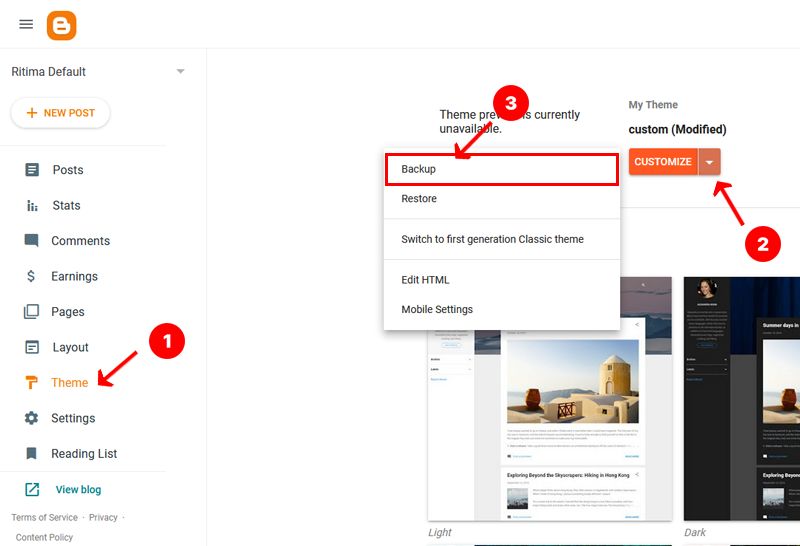Create a new post with NEW POST
800x546 pixels.
coord(60,113)
